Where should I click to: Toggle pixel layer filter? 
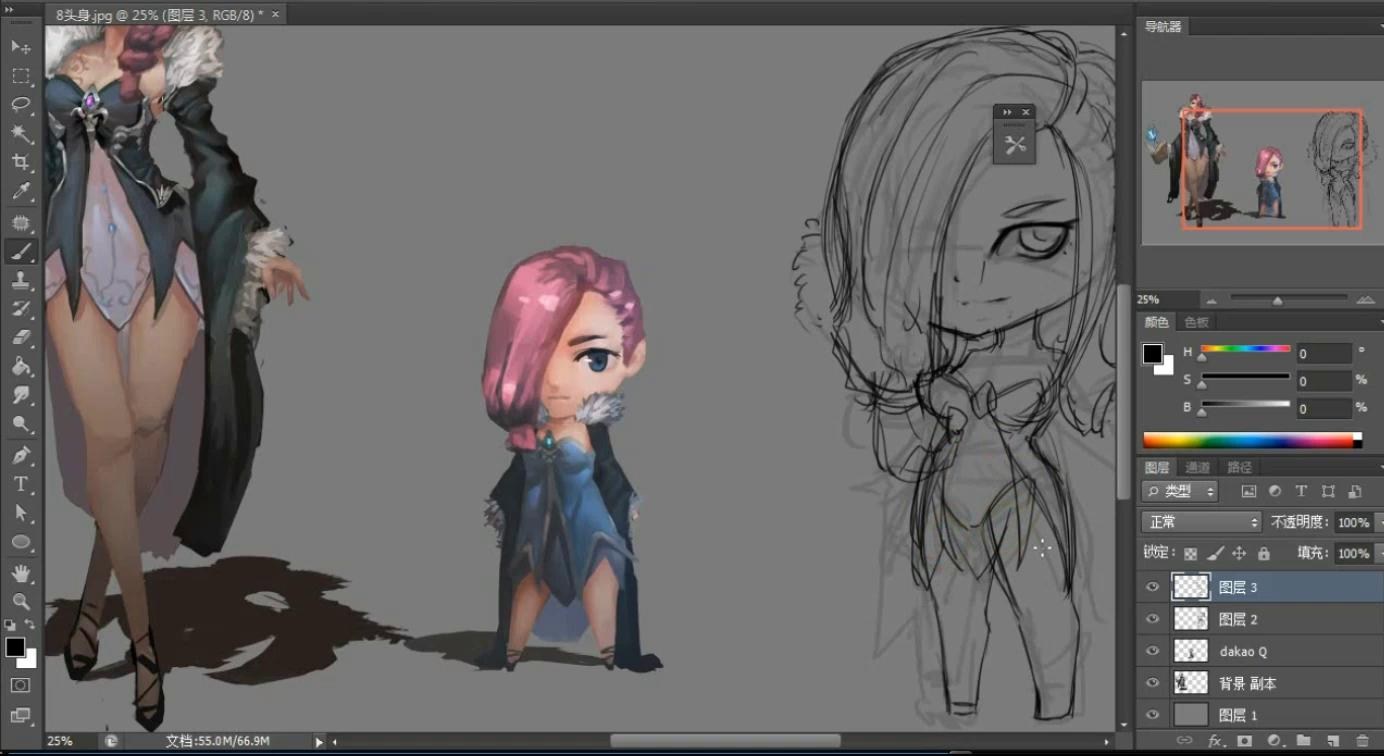coord(1248,491)
